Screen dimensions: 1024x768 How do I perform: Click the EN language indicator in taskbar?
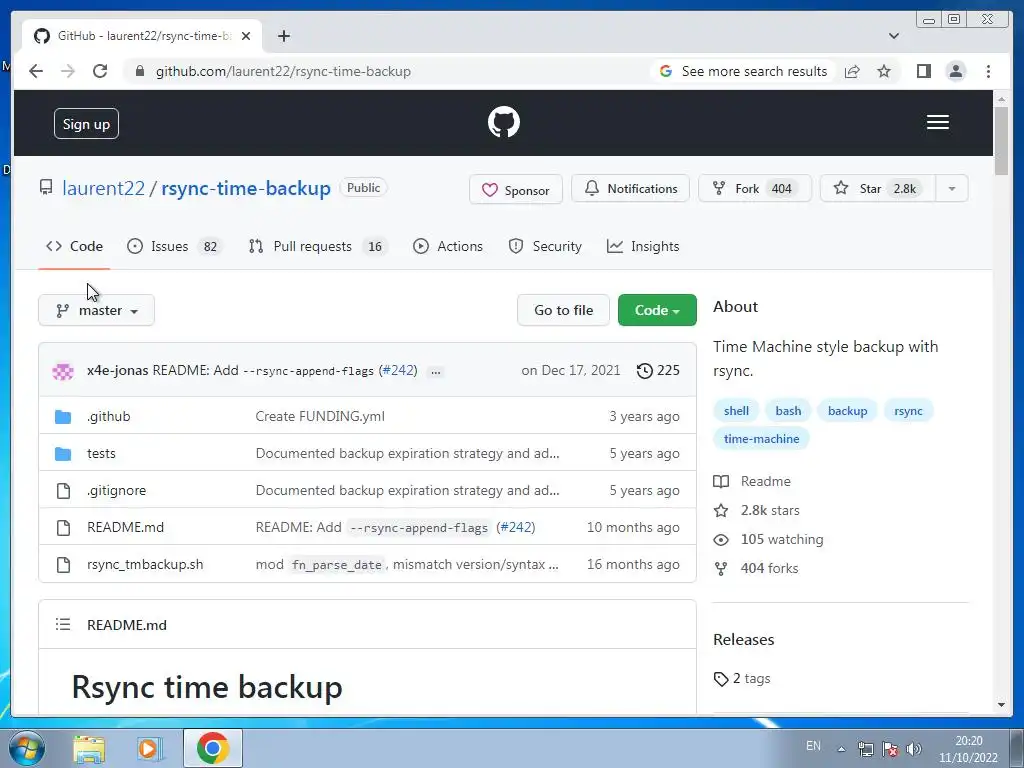813,746
